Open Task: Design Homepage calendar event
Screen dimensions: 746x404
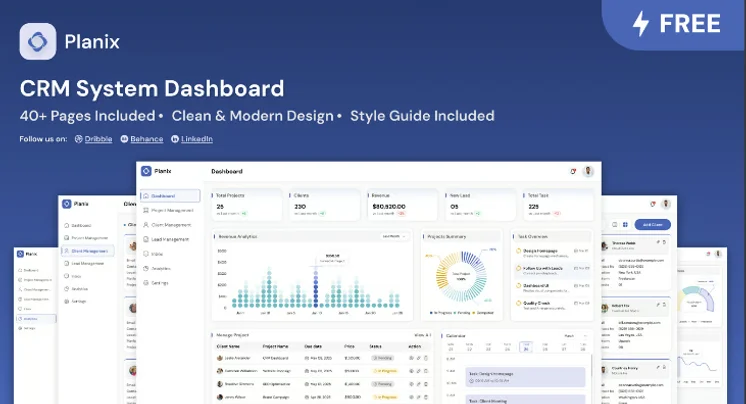click(525, 377)
